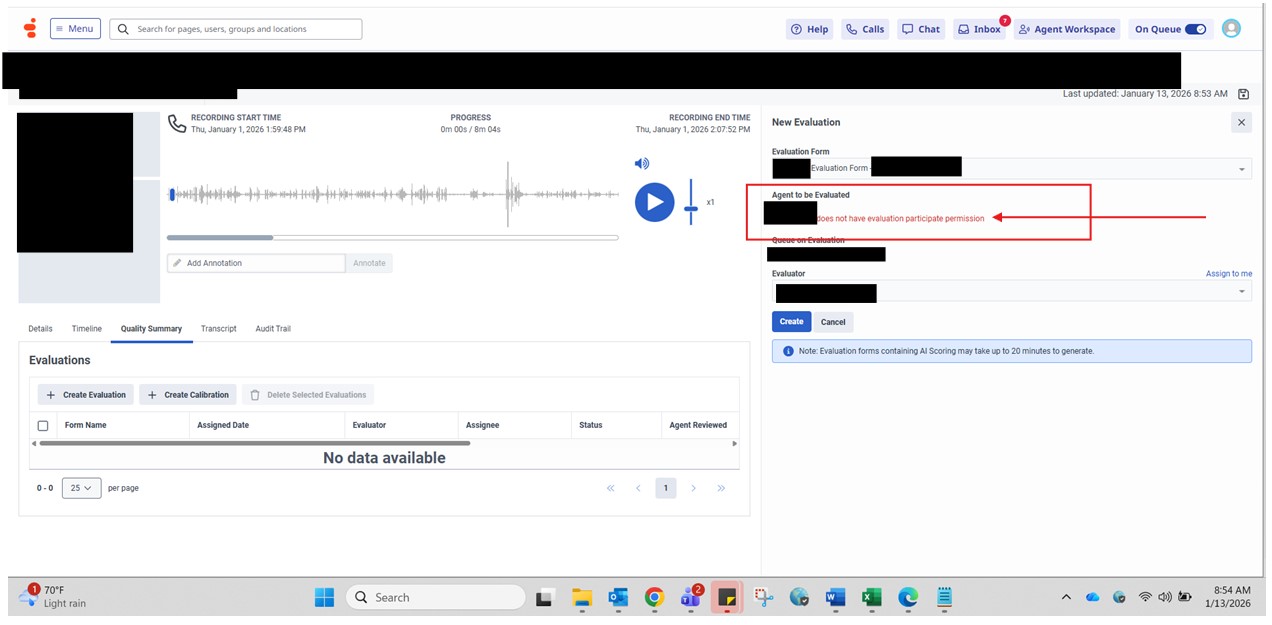The image size is (1272, 625).
Task: Click the audio waveform timeline
Action: (393, 195)
